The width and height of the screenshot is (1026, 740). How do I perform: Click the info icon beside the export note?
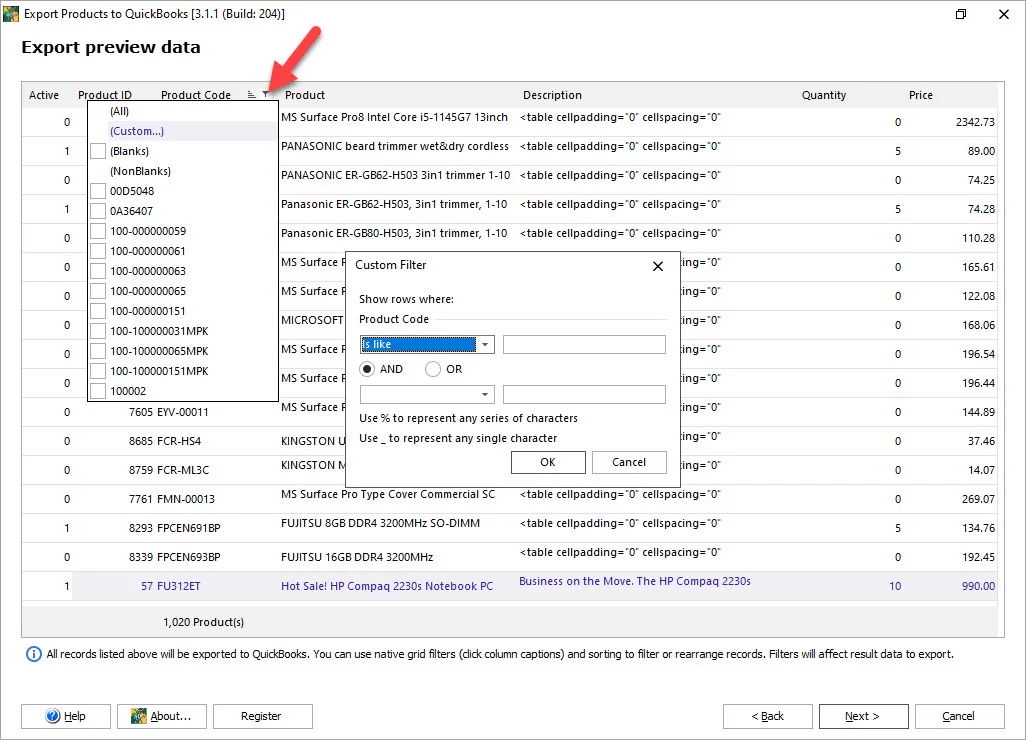pyautogui.click(x=35, y=654)
